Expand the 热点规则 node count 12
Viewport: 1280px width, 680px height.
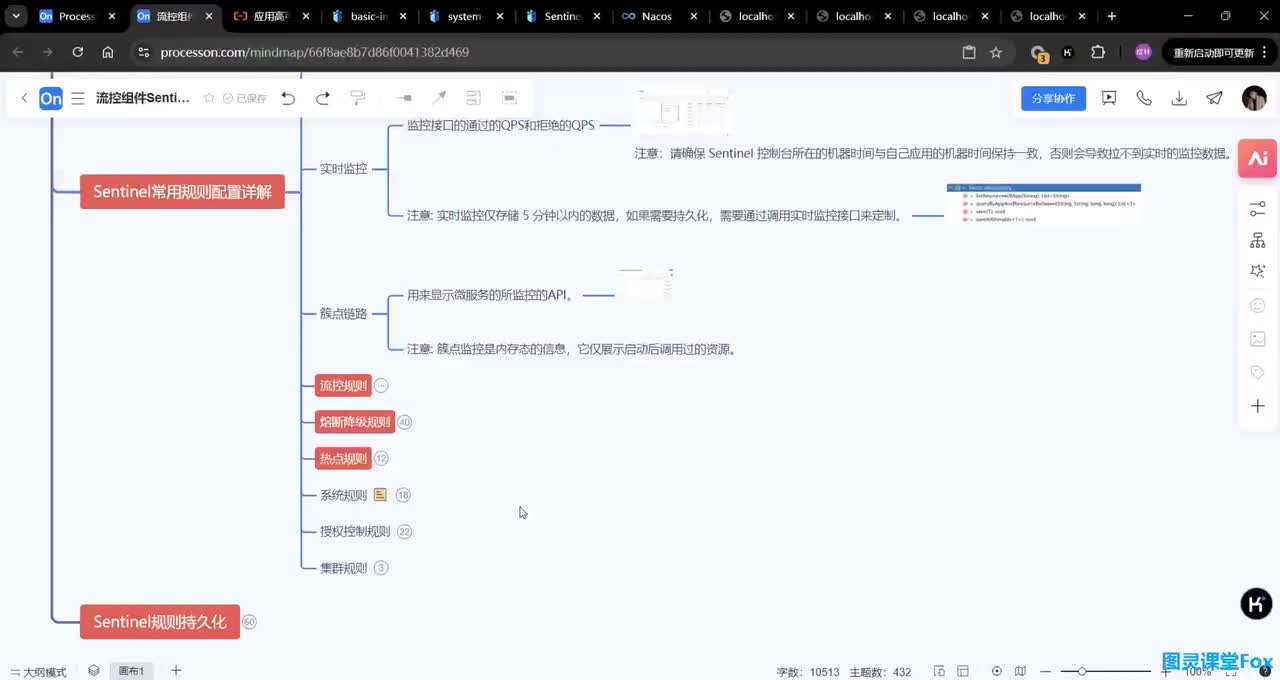(381, 458)
